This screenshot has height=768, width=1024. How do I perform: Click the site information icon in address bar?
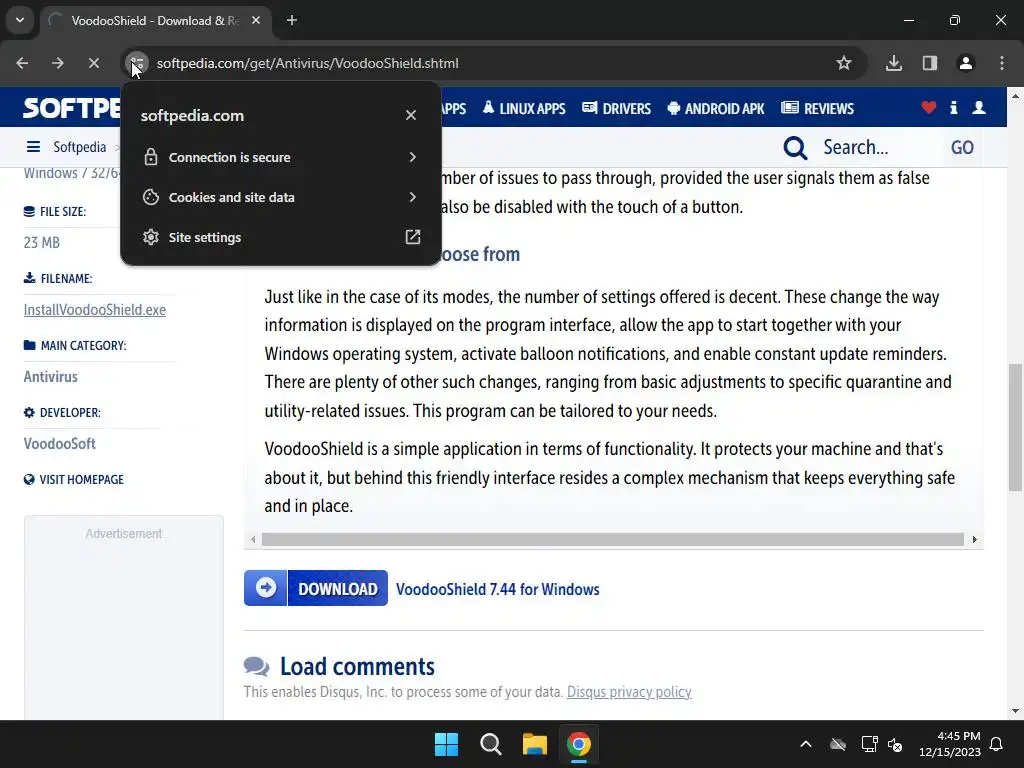137,63
